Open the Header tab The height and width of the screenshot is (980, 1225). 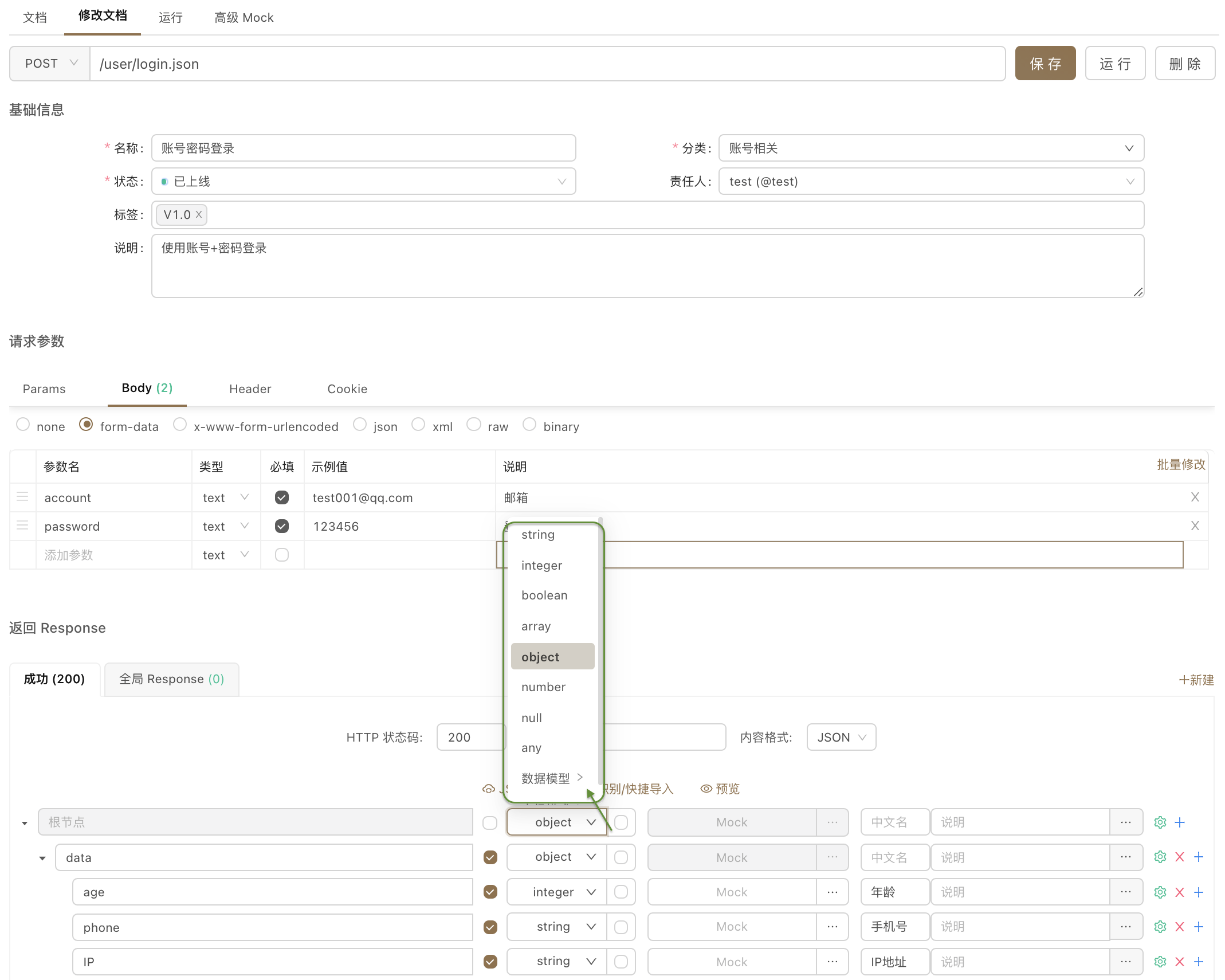tap(250, 389)
